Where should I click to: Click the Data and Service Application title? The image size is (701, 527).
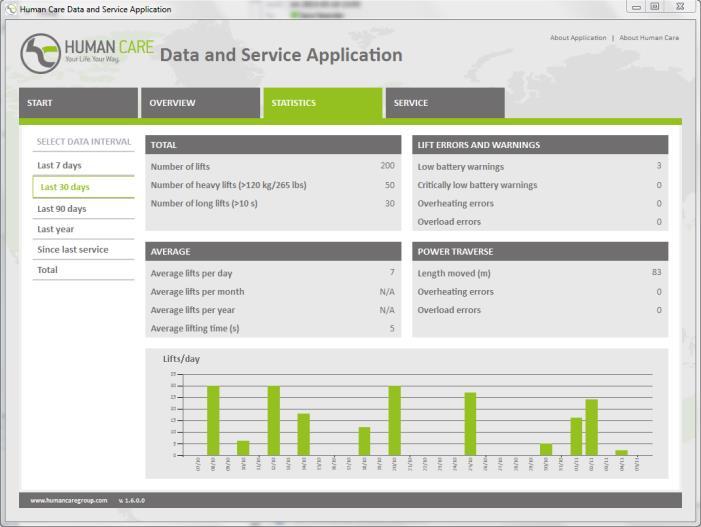[x=281, y=55]
